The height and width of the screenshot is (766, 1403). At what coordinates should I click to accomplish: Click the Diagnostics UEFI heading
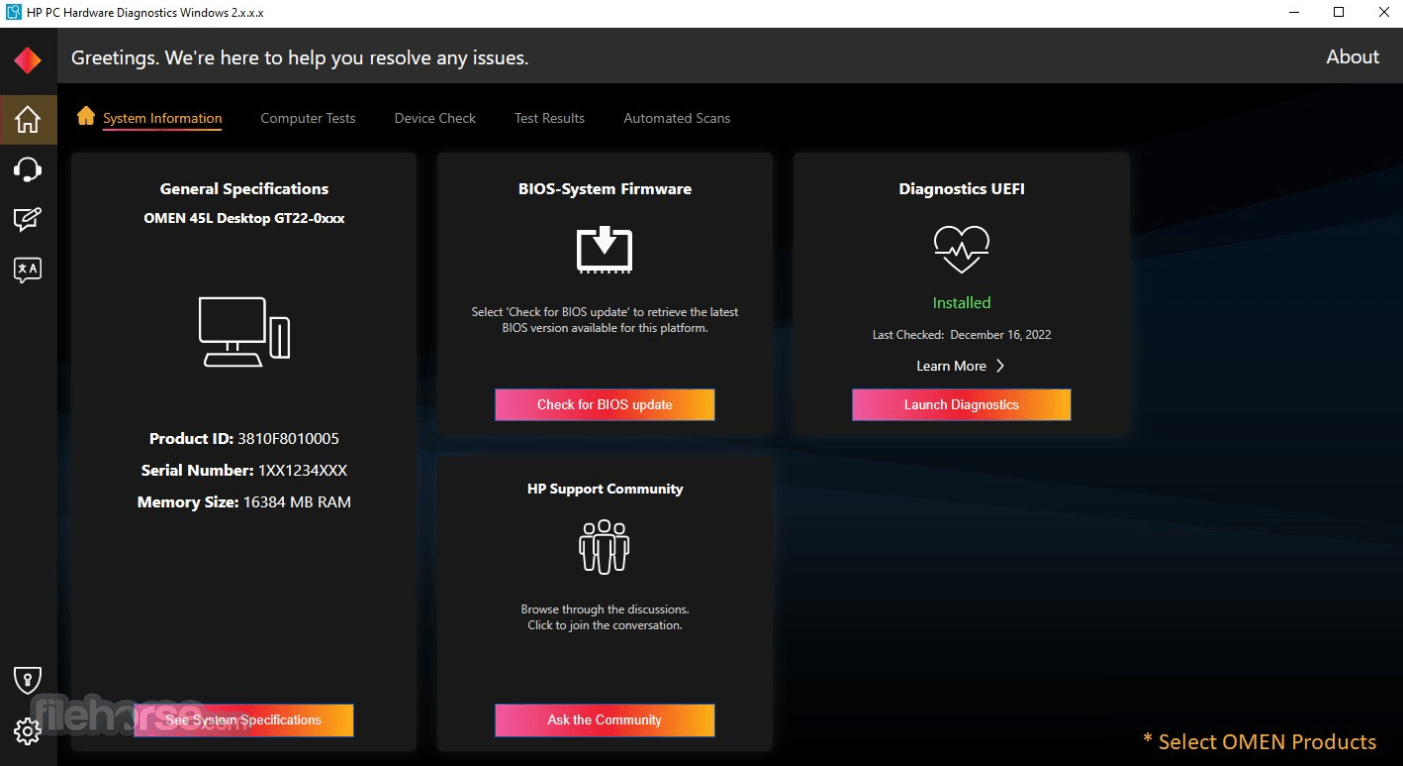[x=961, y=188]
